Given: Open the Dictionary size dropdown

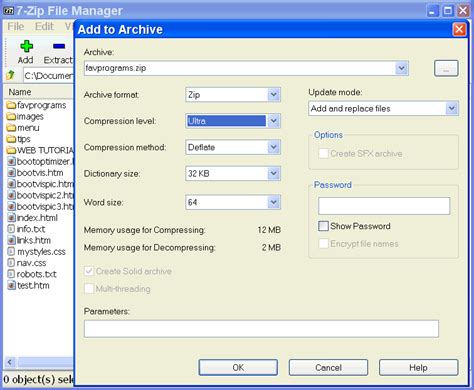Looking at the screenshot, I should [274, 173].
